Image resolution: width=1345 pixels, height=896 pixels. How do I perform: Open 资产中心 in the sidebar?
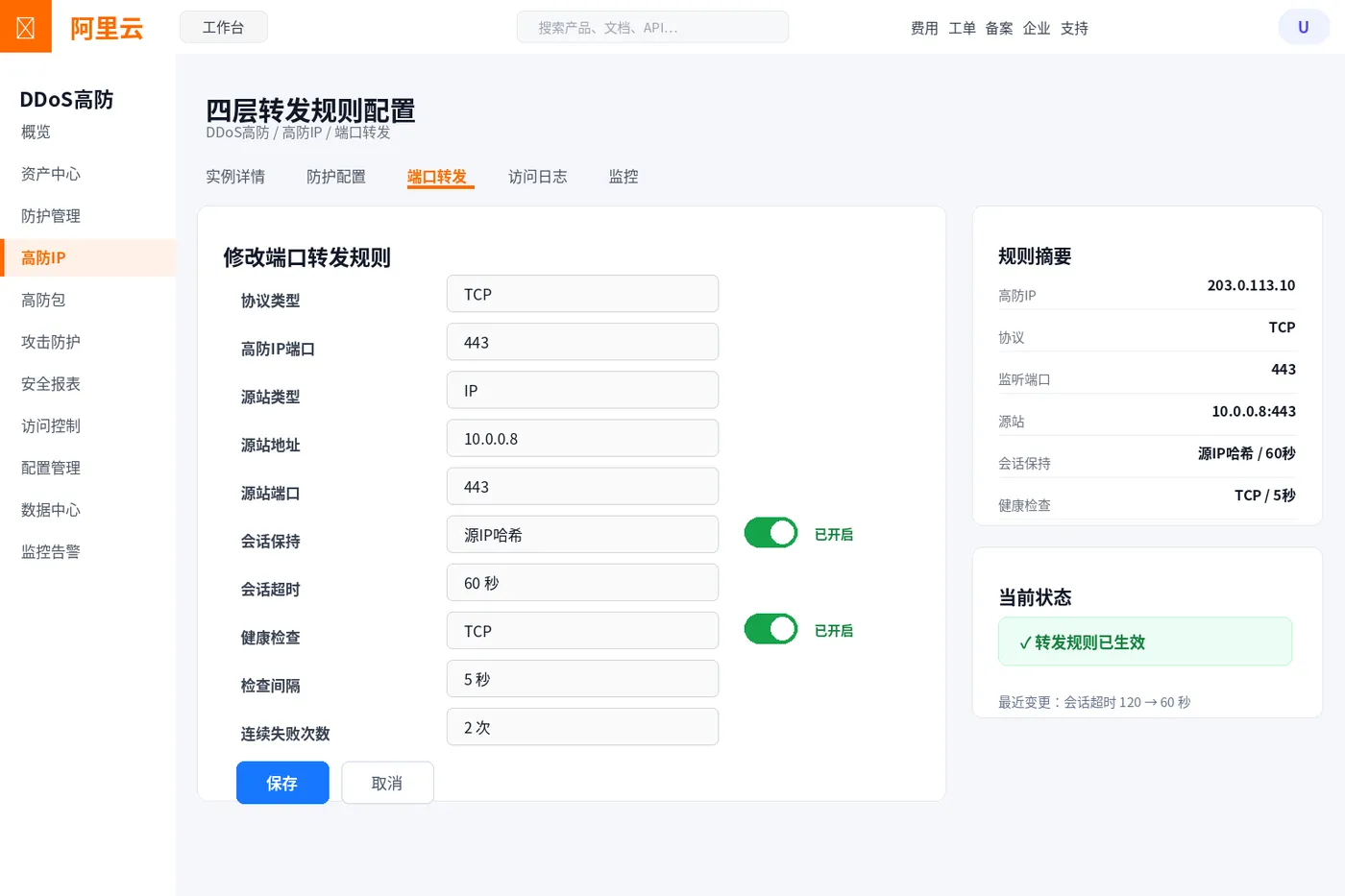click(87, 174)
